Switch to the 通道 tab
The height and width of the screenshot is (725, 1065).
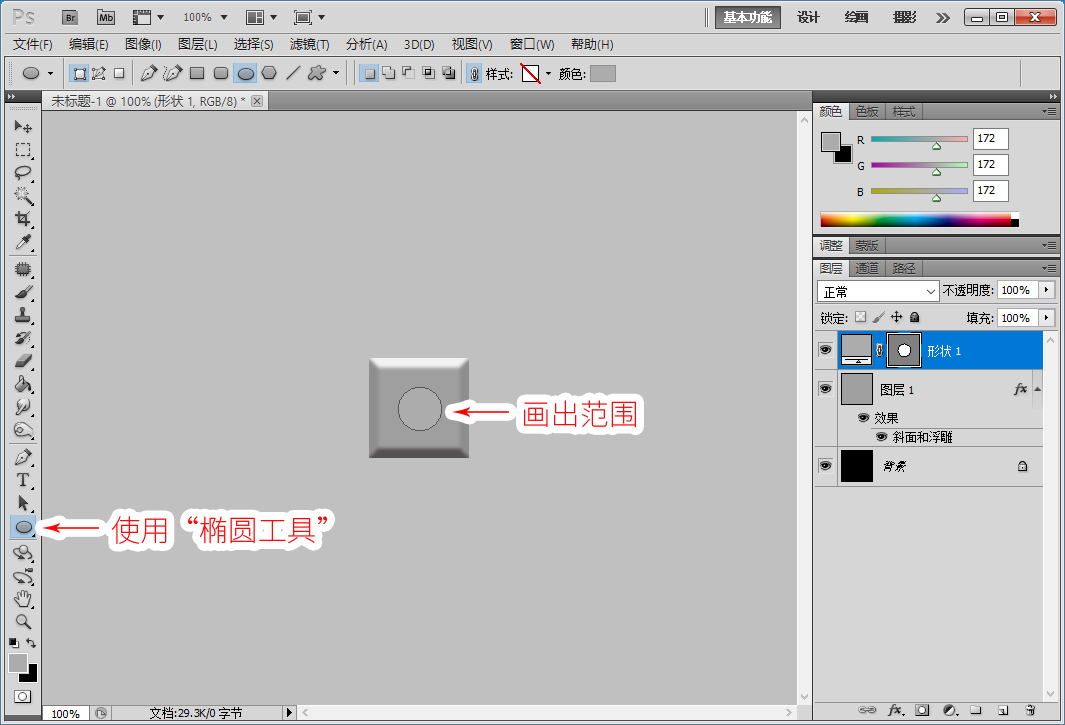coord(867,268)
